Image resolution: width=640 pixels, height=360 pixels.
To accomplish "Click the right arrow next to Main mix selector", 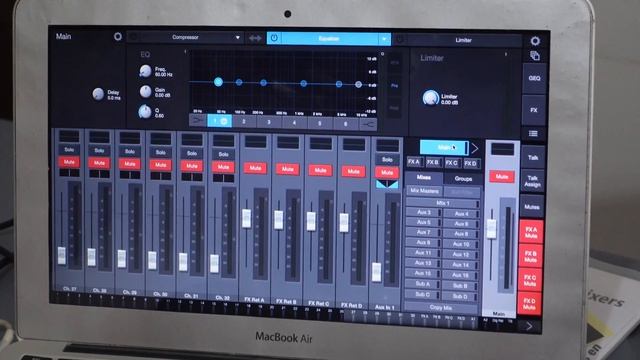I will point(475,148).
